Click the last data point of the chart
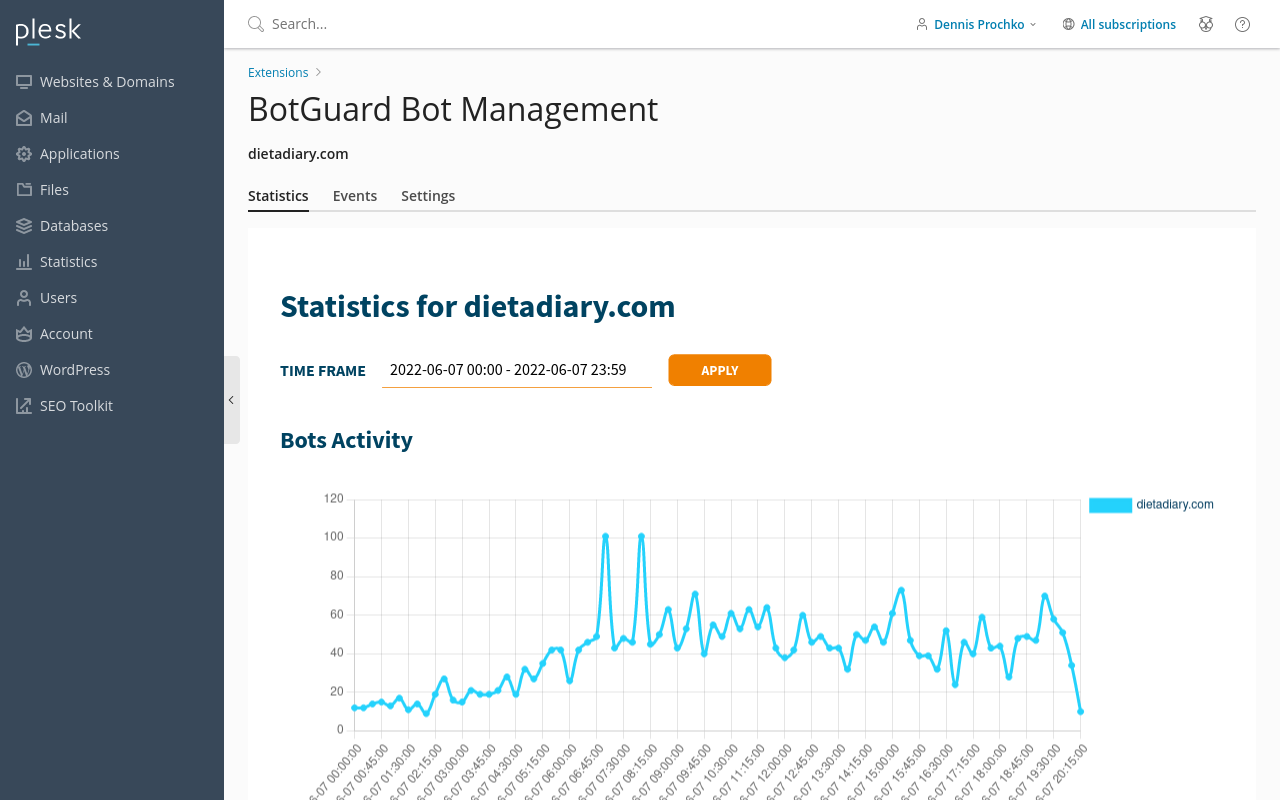Image resolution: width=1280 pixels, height=800 pixels. pyautogui.click(x=1081, y=711)
